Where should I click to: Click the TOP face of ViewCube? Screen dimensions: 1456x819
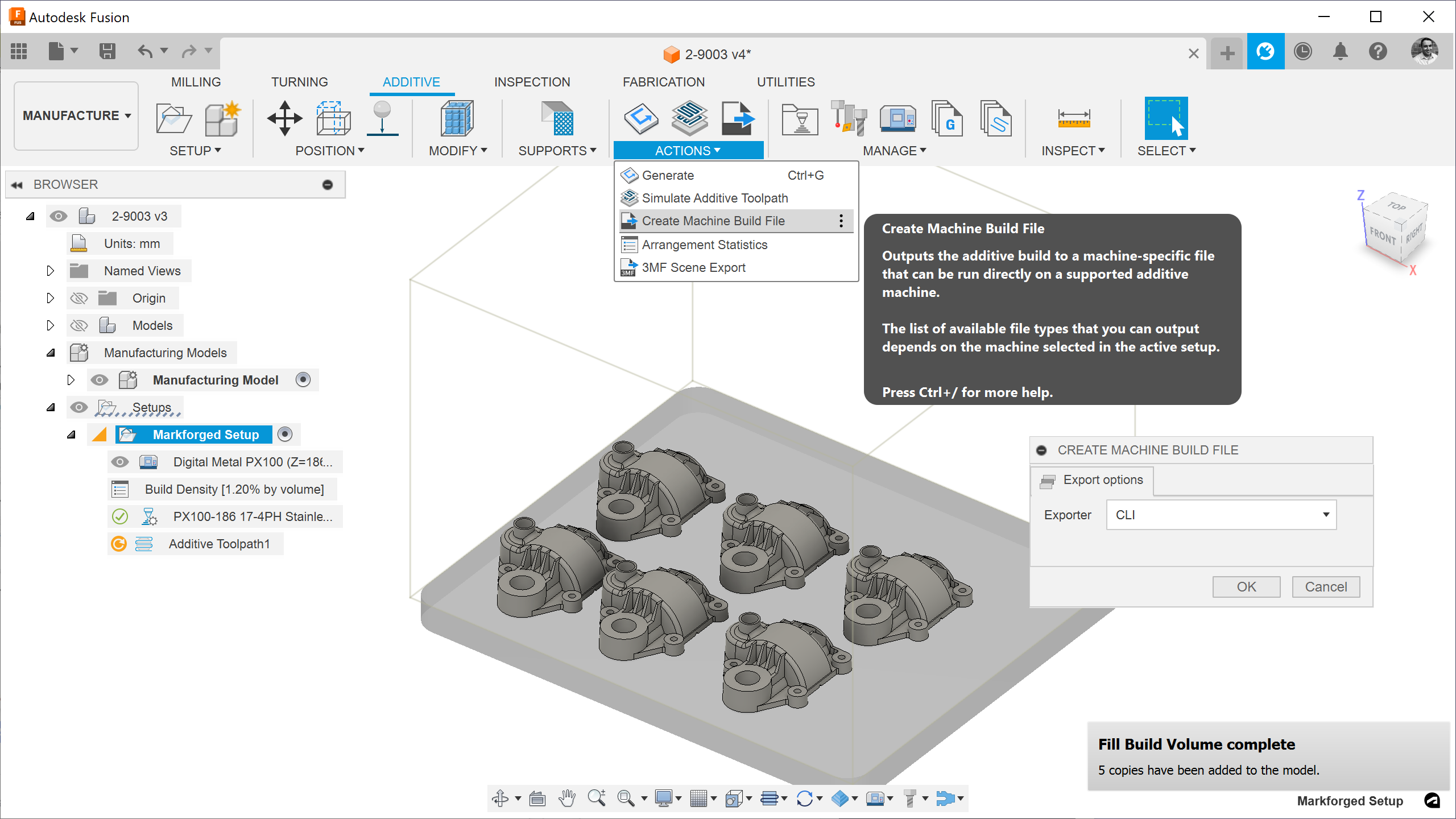click(1396, 207)
